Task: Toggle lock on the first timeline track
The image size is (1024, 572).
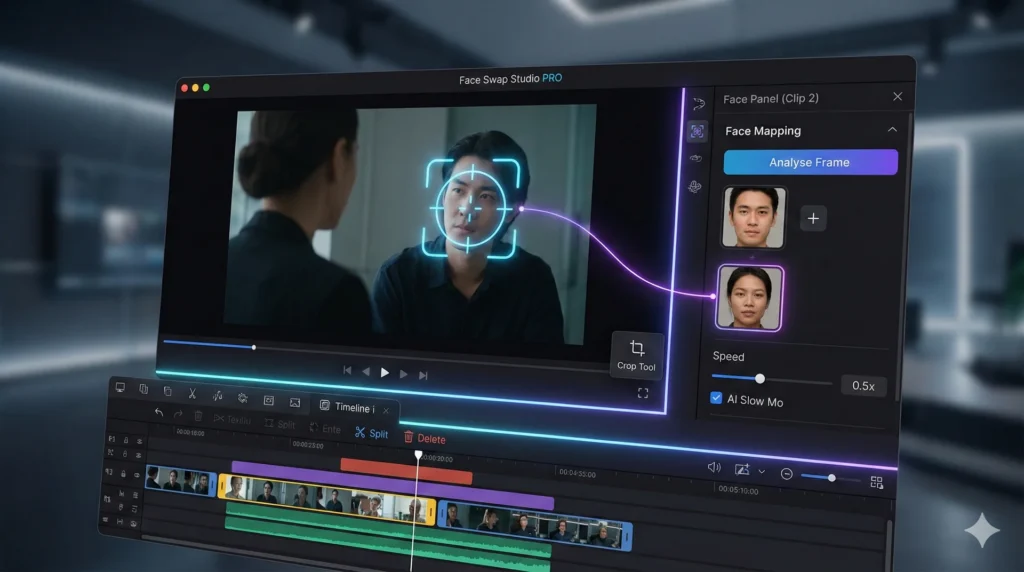Action: 125,440
